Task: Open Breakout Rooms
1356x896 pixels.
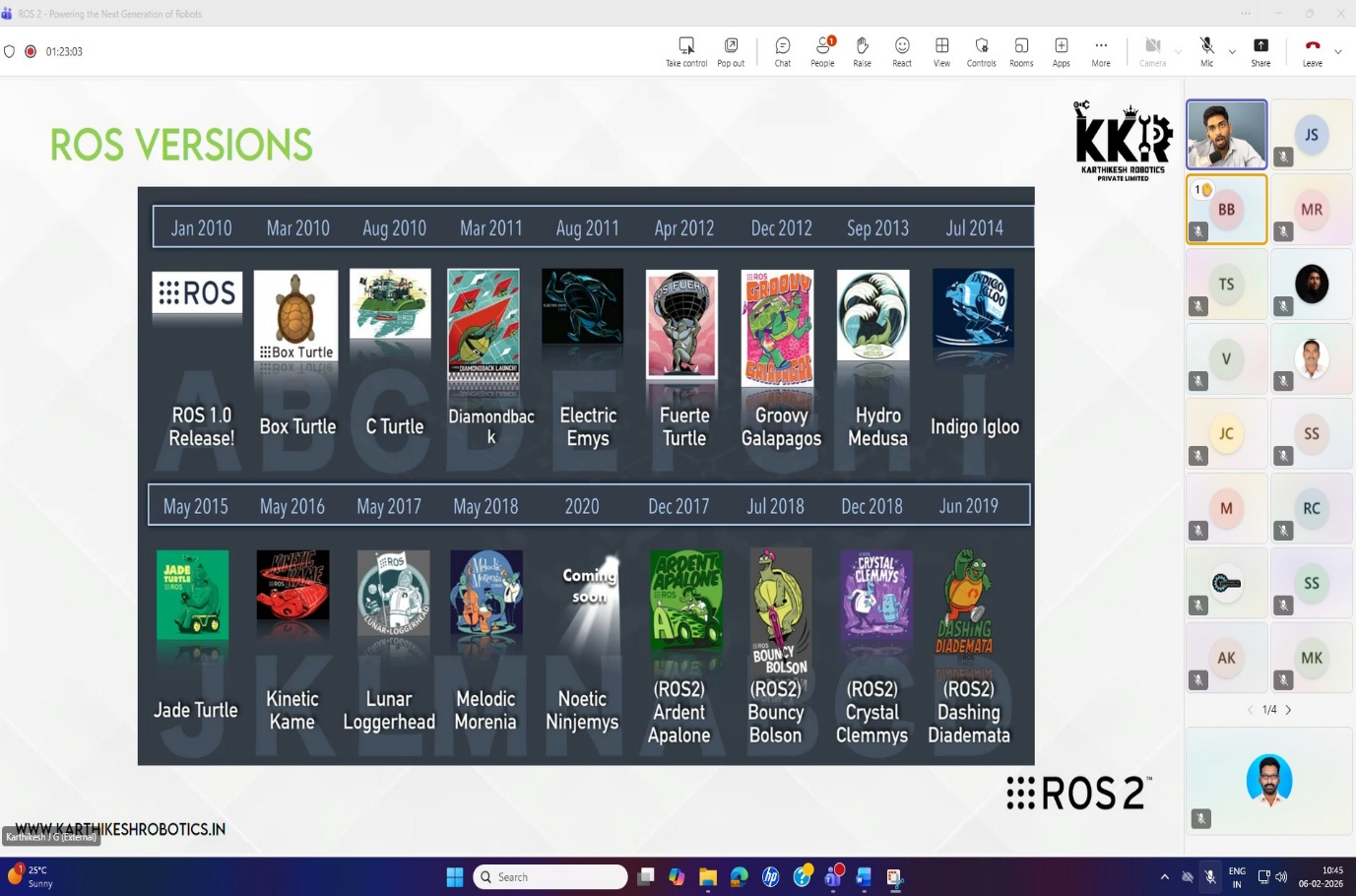Action: (1021, 51)
